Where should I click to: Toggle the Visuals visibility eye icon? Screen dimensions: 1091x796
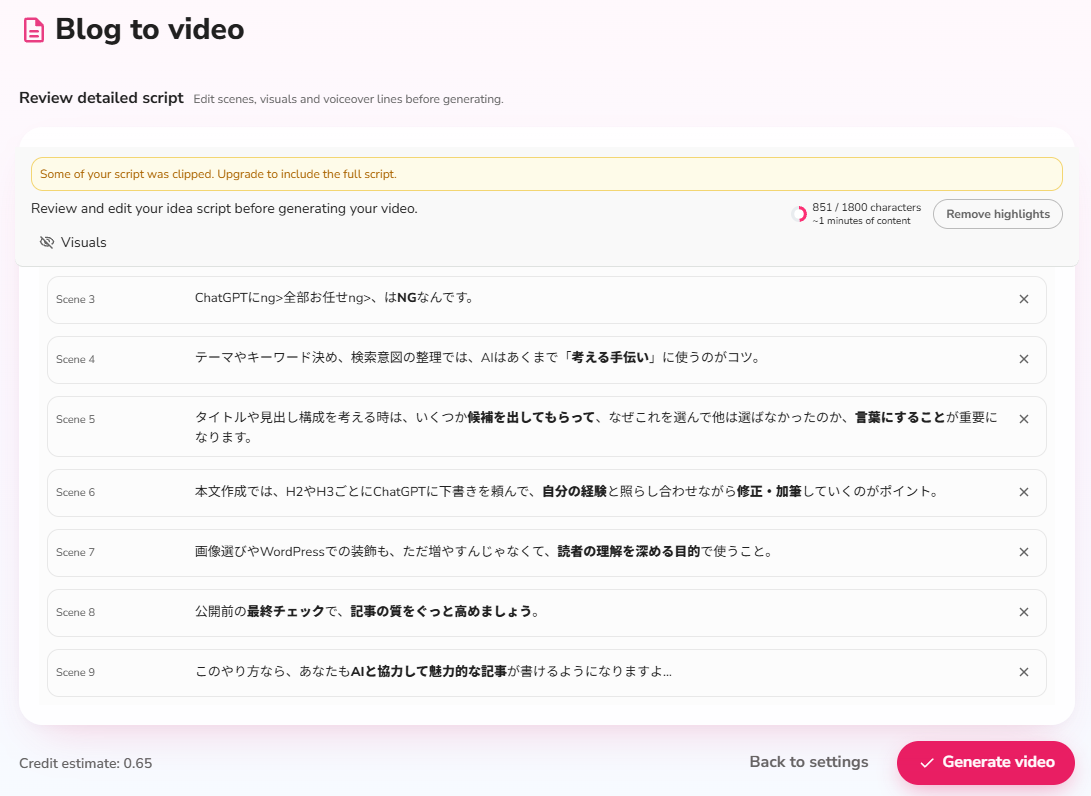47,242
